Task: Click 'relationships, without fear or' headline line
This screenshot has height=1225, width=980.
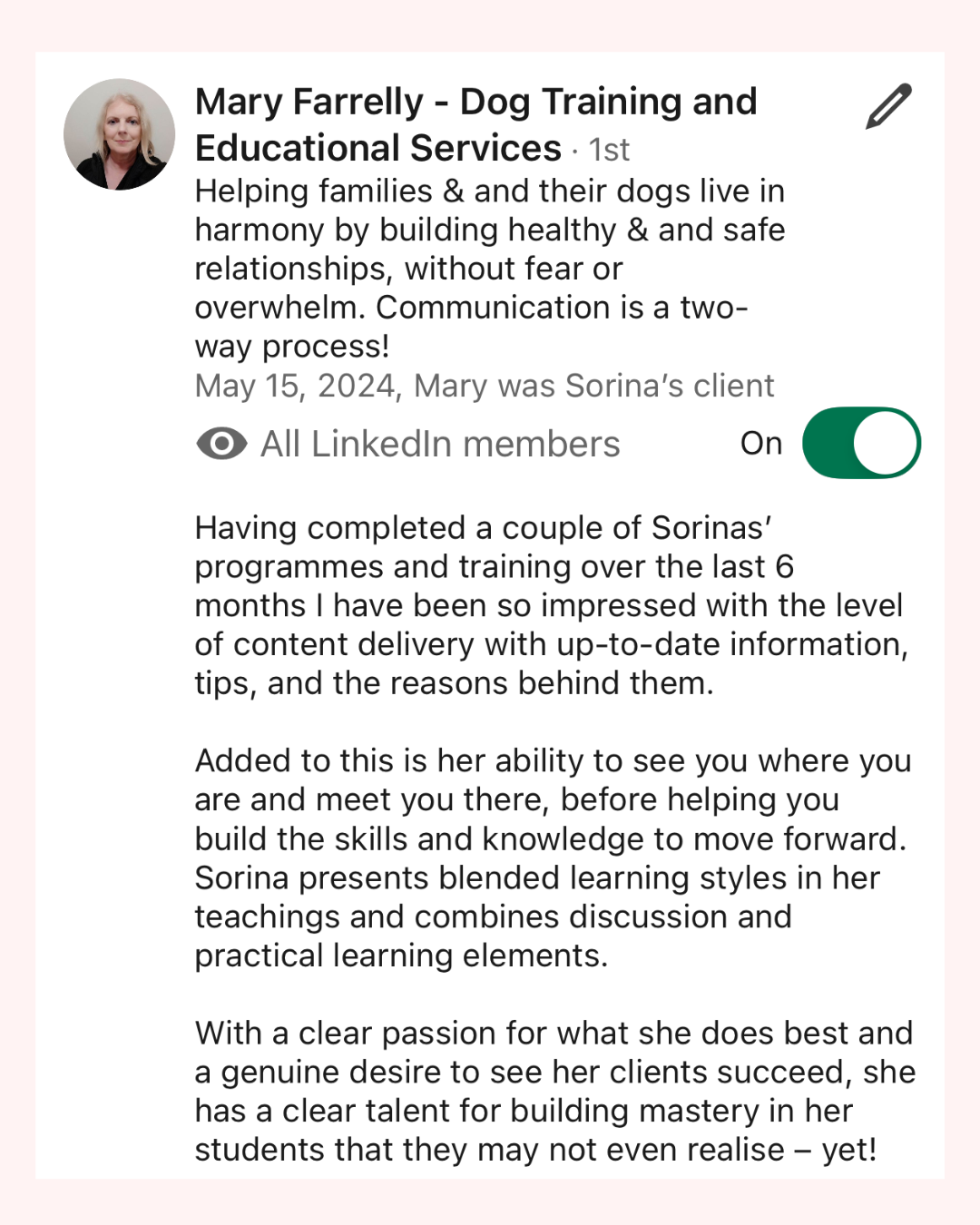Action: (408, 269)
